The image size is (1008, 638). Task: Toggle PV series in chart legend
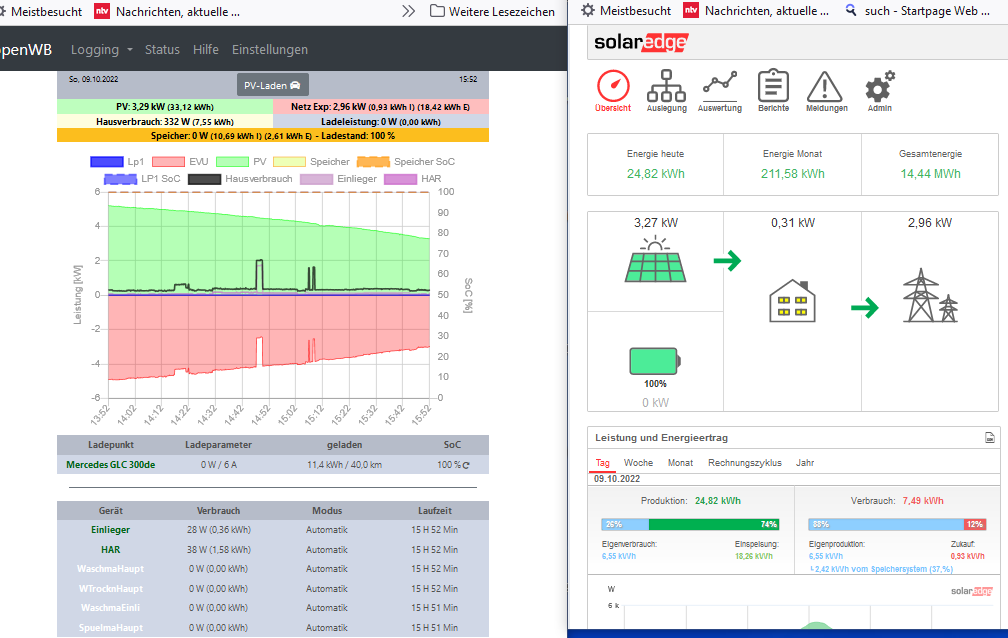[241, 162]
